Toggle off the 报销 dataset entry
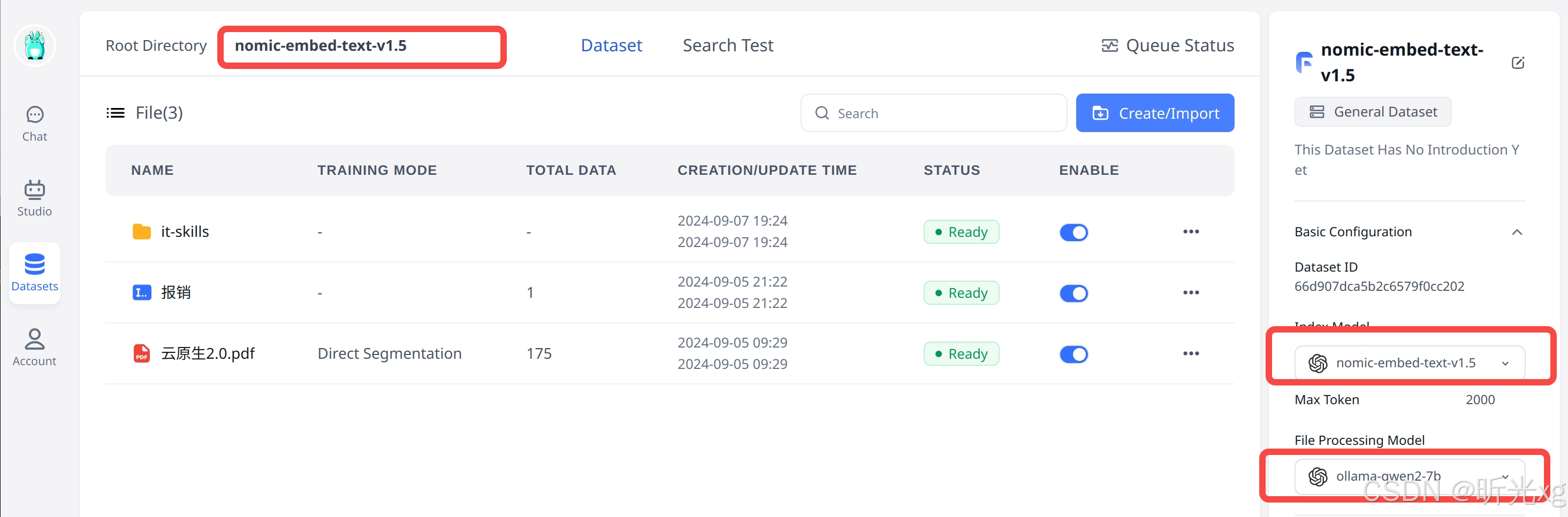1568x517 pixels. [1073, 293]
